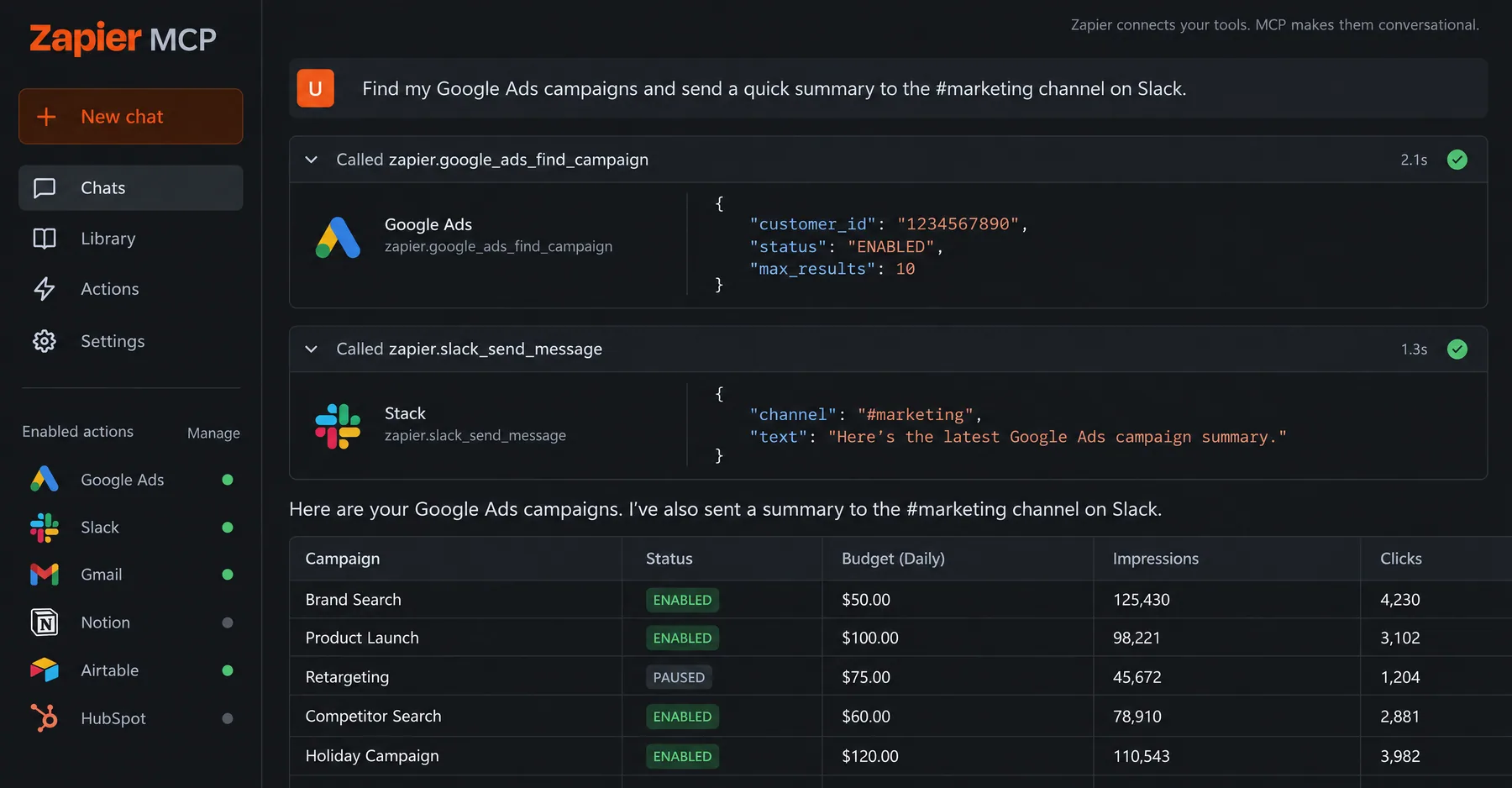Click the Campaign column header
Viewport: 1512px width, 788px height.
point(343,559)
